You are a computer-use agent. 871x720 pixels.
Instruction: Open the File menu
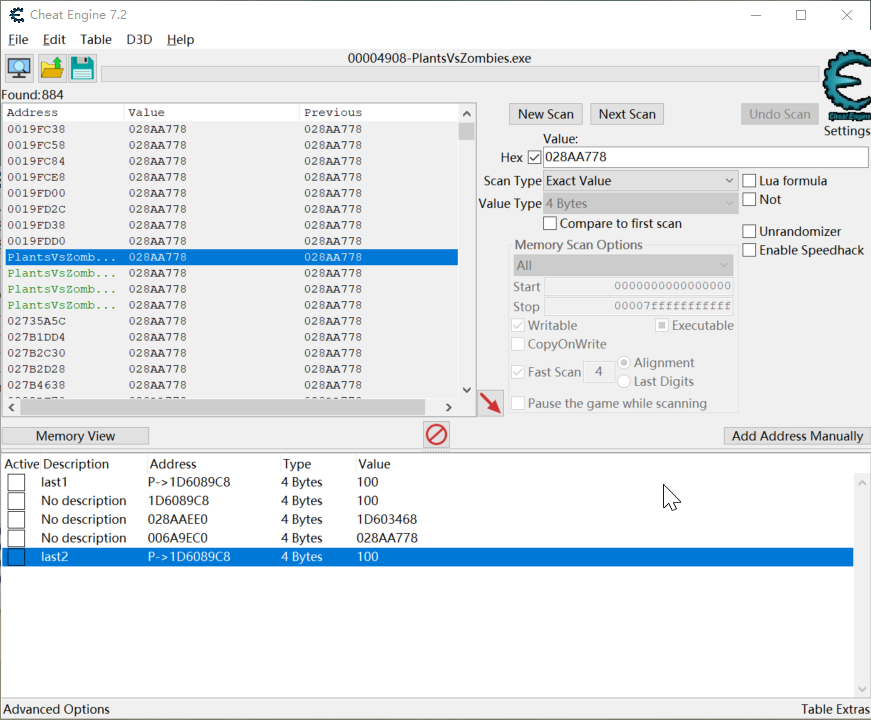(18, 39)
